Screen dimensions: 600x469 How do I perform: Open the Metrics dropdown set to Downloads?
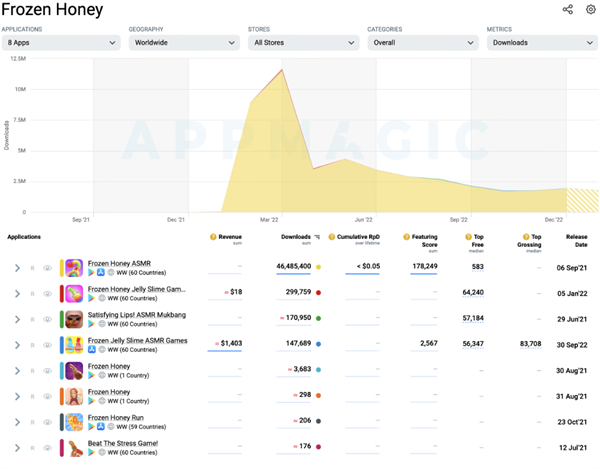[542, 42]
